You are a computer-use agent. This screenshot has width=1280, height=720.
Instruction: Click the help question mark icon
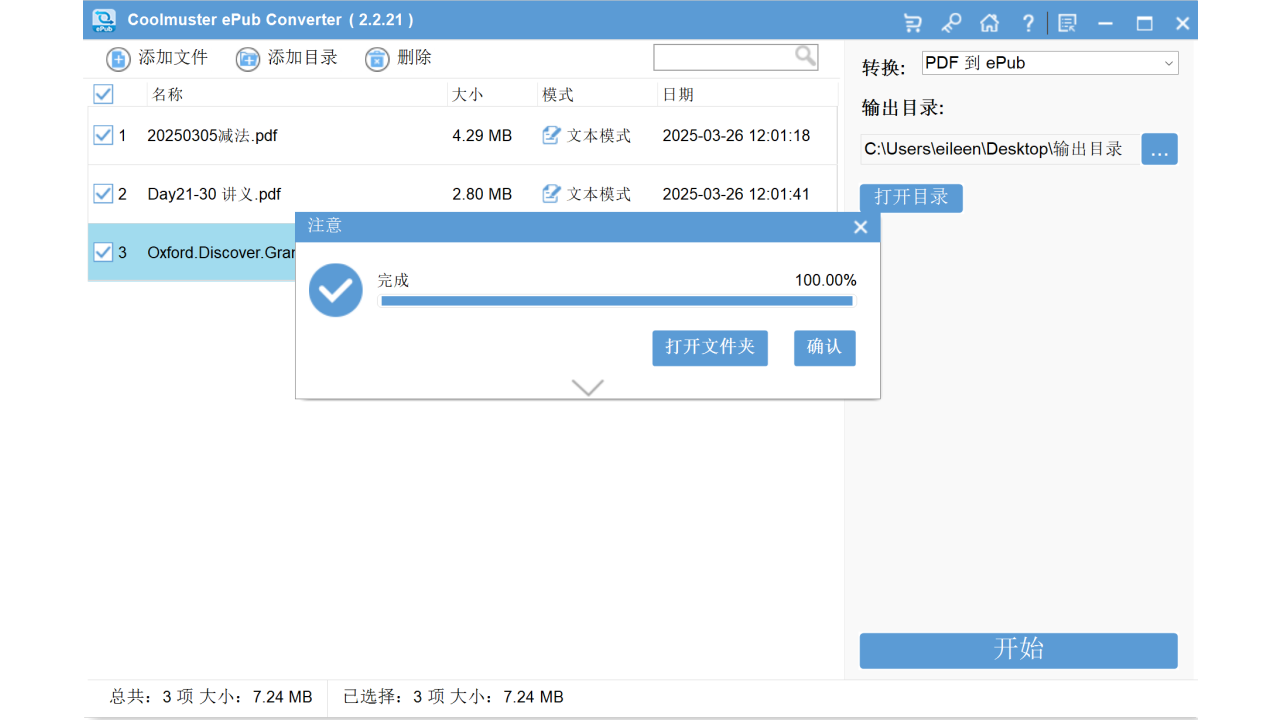(x=1028, y=21)
